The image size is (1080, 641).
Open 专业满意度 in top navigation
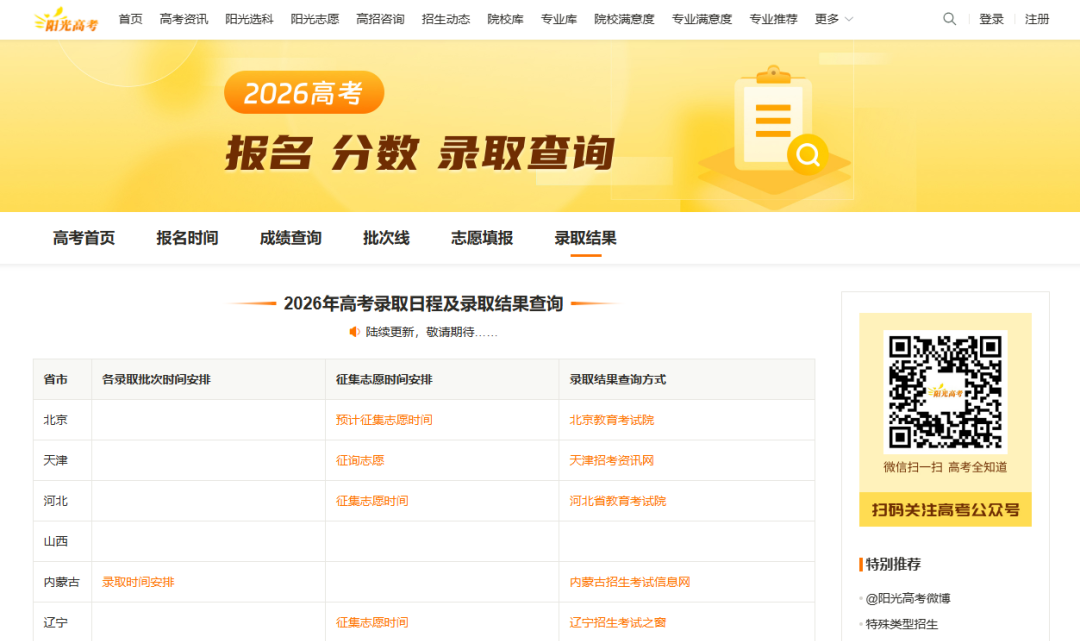(701, 19)
